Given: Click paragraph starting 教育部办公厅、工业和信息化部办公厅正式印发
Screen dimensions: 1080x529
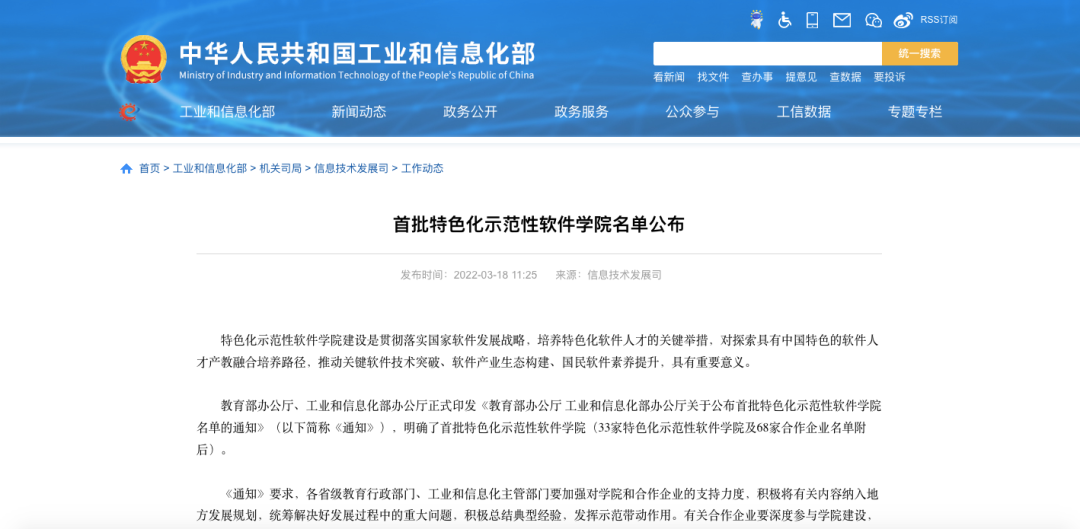Looking at the screenshot, I should tap(539, 428).
